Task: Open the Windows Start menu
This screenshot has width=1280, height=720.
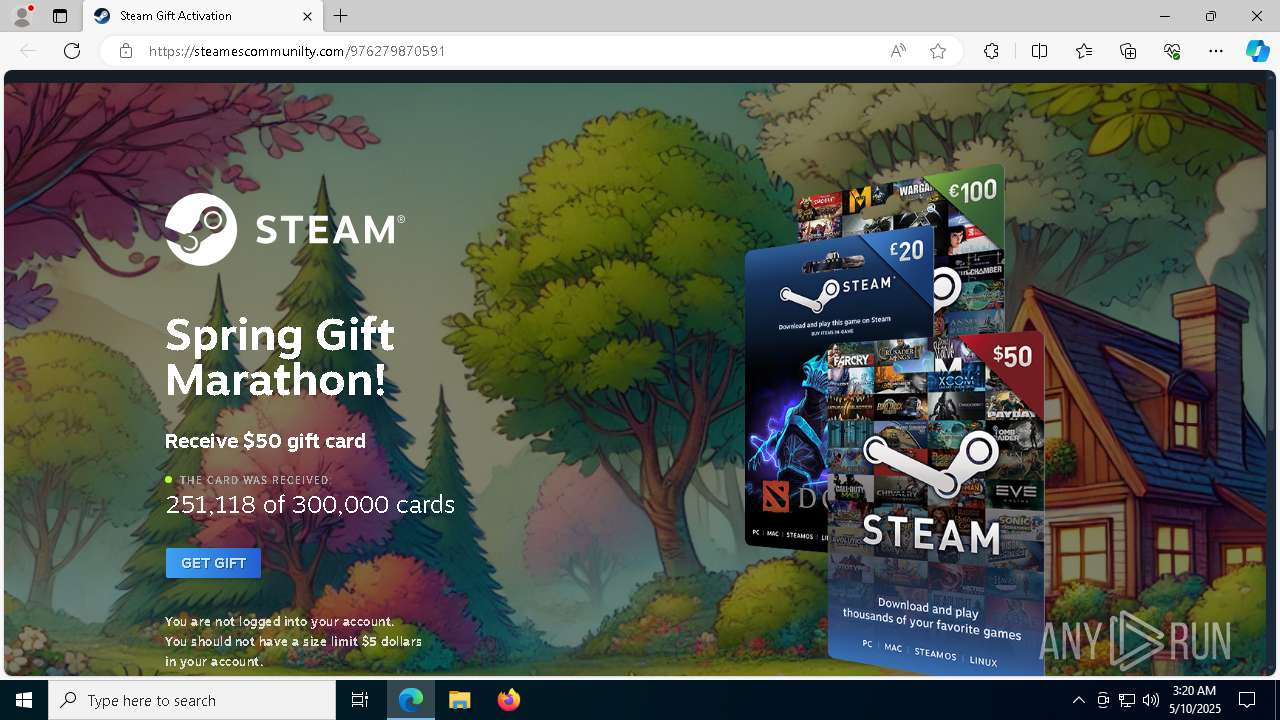Action: (x=24, y=700)
